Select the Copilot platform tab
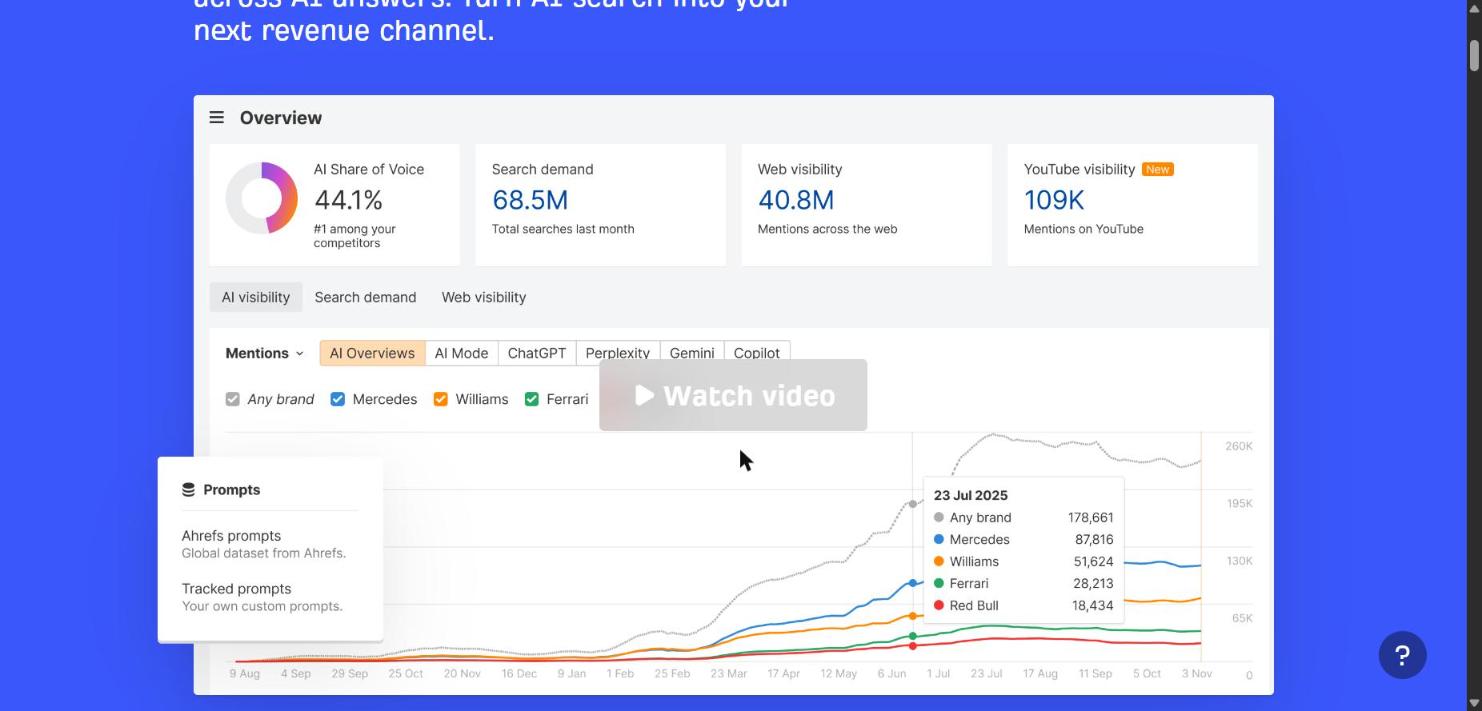 pos(757,351)
